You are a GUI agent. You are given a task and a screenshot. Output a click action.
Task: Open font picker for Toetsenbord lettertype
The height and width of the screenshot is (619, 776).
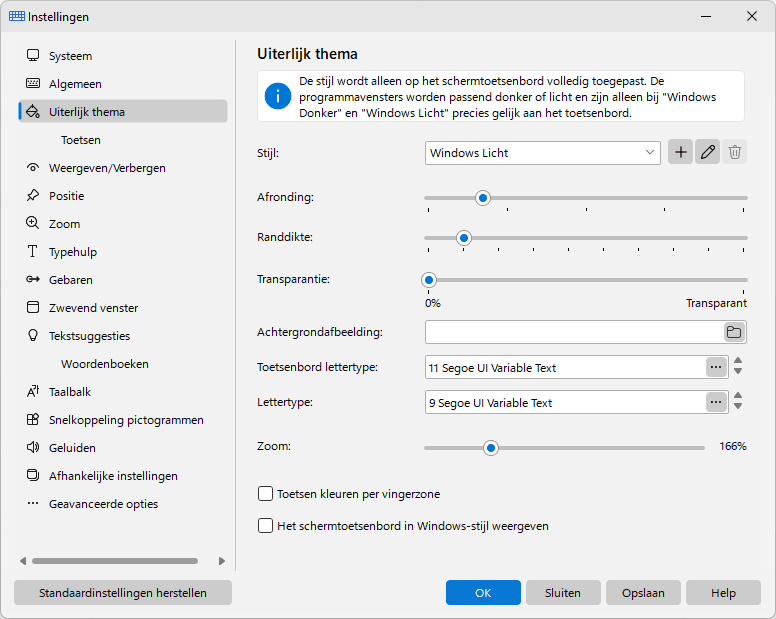(x=716, y=367)
